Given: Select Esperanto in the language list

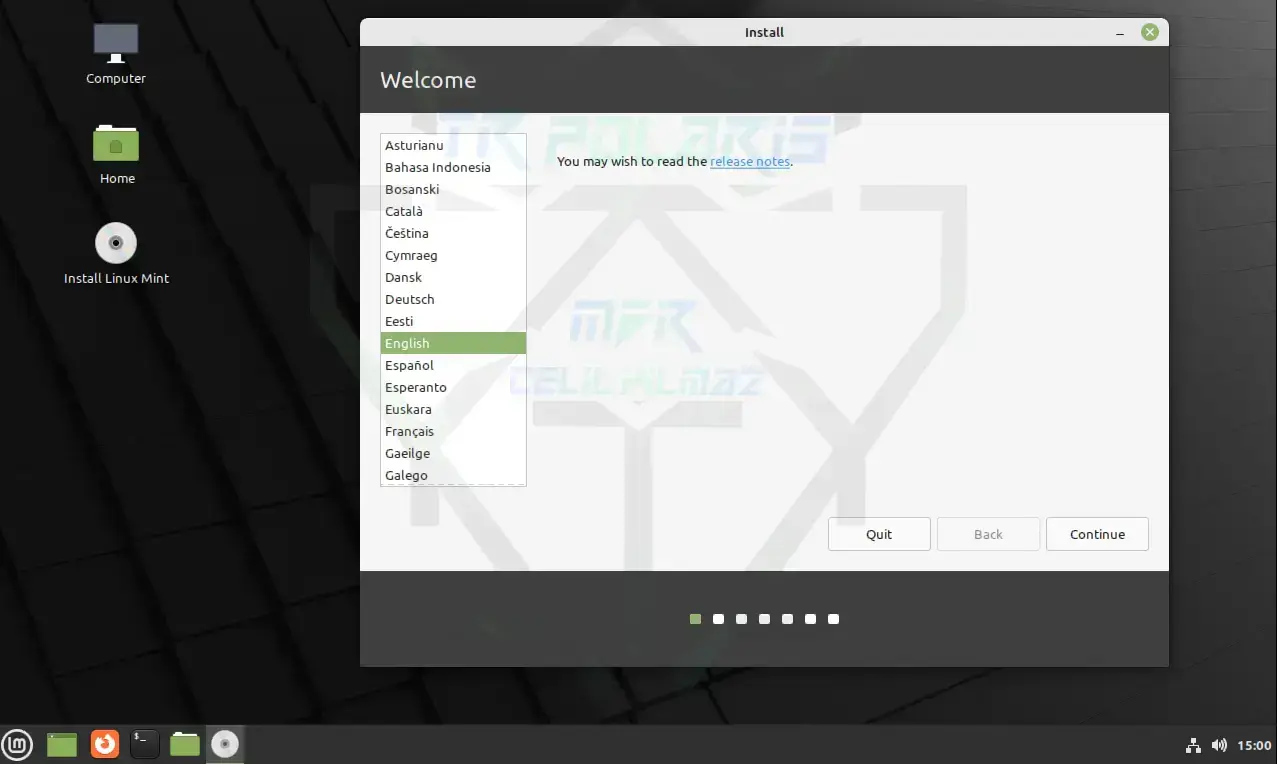Looking at the screenshot, I should click(454, 387).
